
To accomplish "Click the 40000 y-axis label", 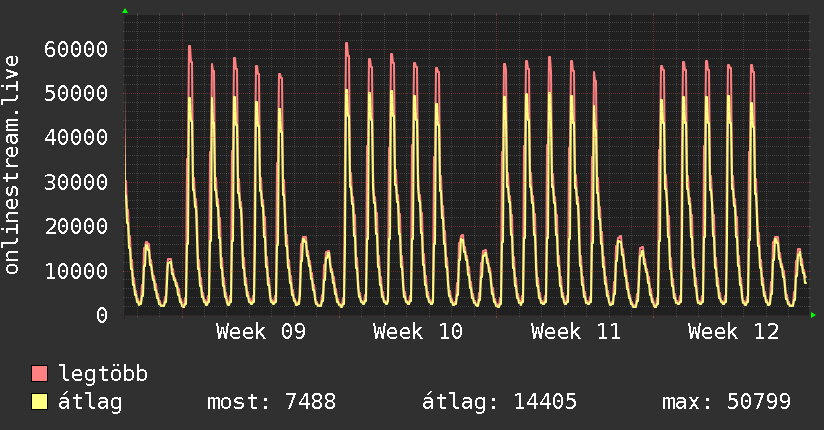I will coord(76,138).
